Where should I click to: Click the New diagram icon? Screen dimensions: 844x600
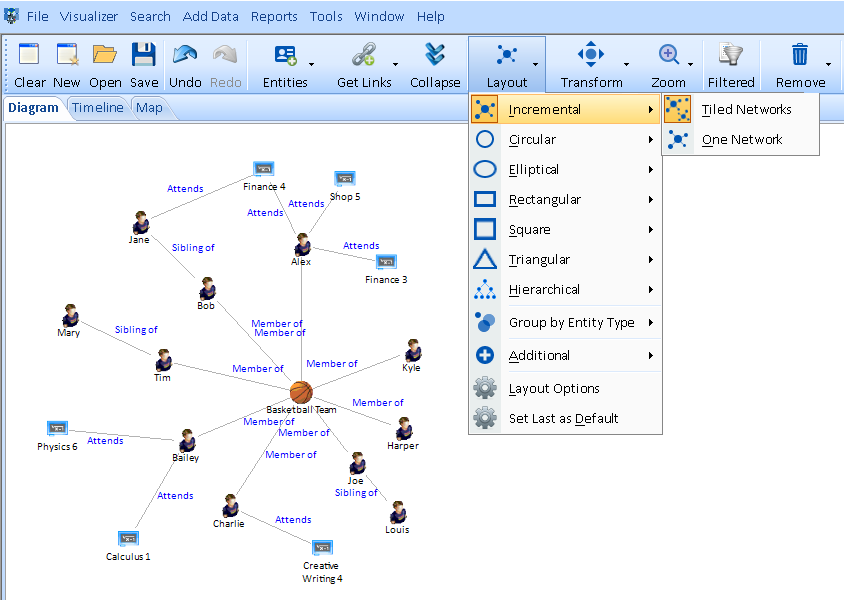click(x=67, y=55)
